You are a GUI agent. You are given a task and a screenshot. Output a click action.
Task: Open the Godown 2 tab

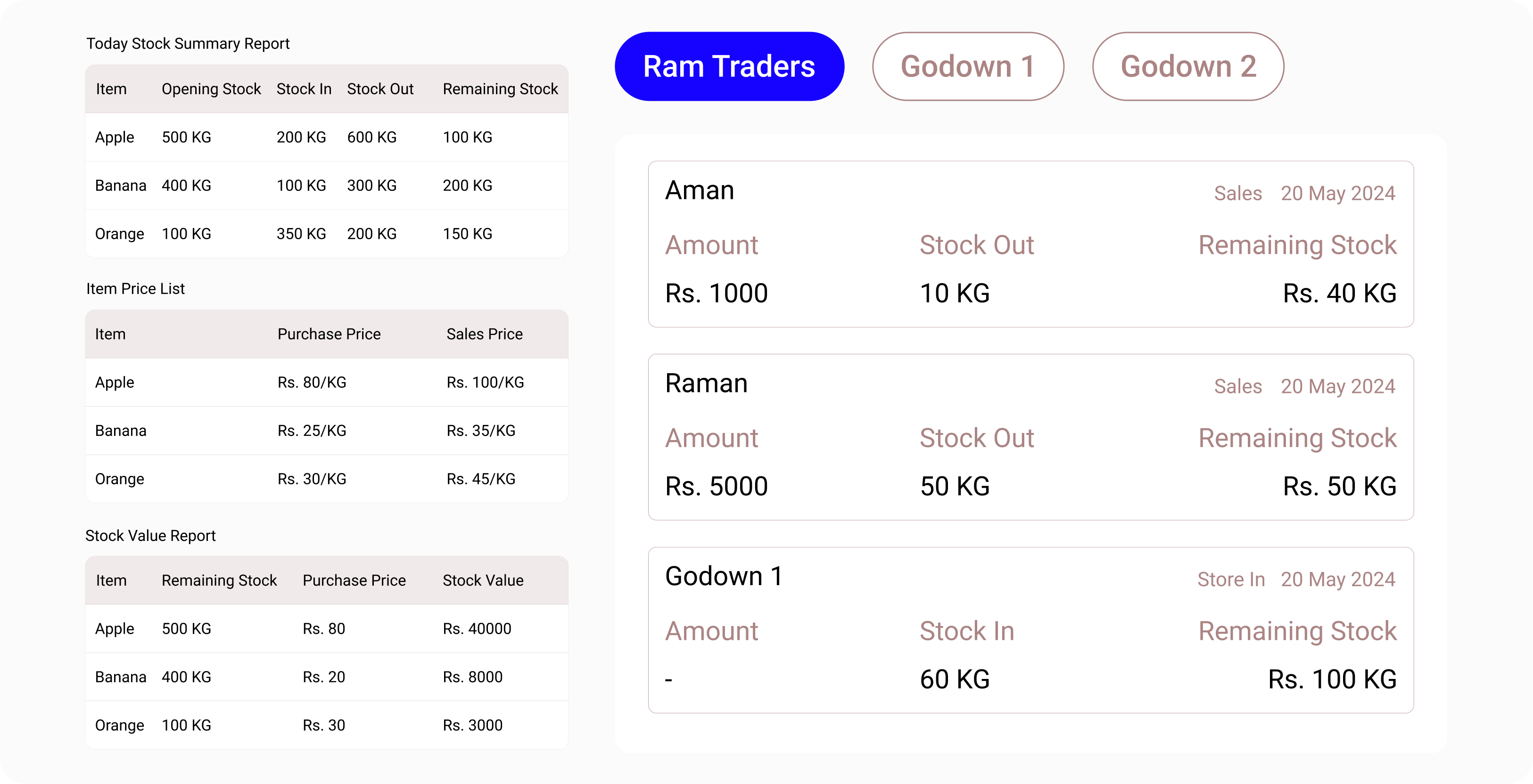click(1187, 66)
